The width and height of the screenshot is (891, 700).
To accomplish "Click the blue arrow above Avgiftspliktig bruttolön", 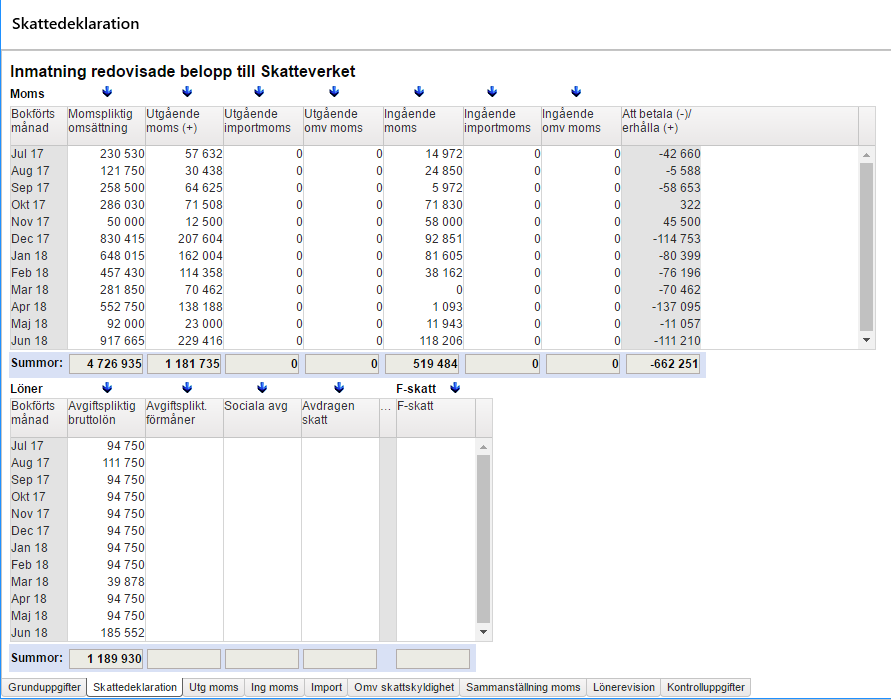I will coord(107,388).
